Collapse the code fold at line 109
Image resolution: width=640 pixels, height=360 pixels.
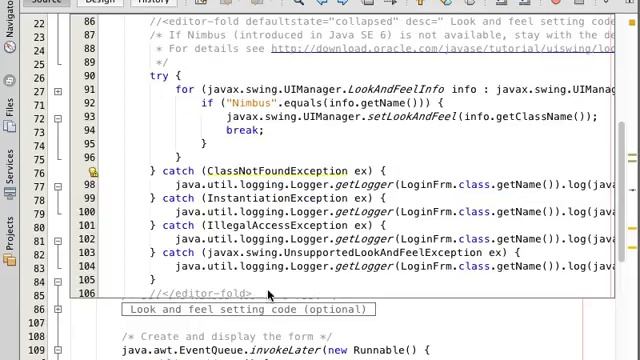click(58, 350)
